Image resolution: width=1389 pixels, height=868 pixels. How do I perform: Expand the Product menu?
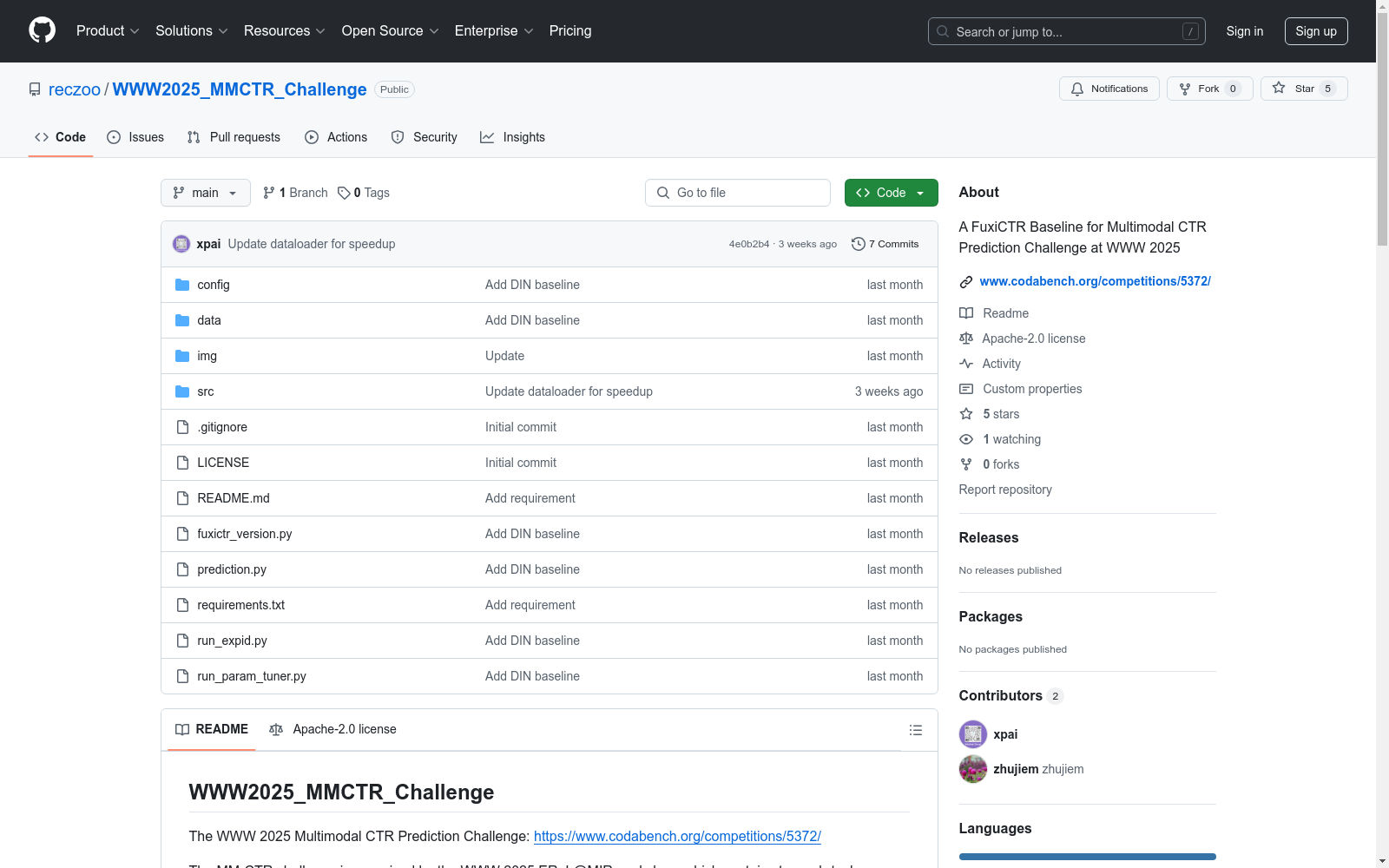pyautogui.click(x=108, y=31)
